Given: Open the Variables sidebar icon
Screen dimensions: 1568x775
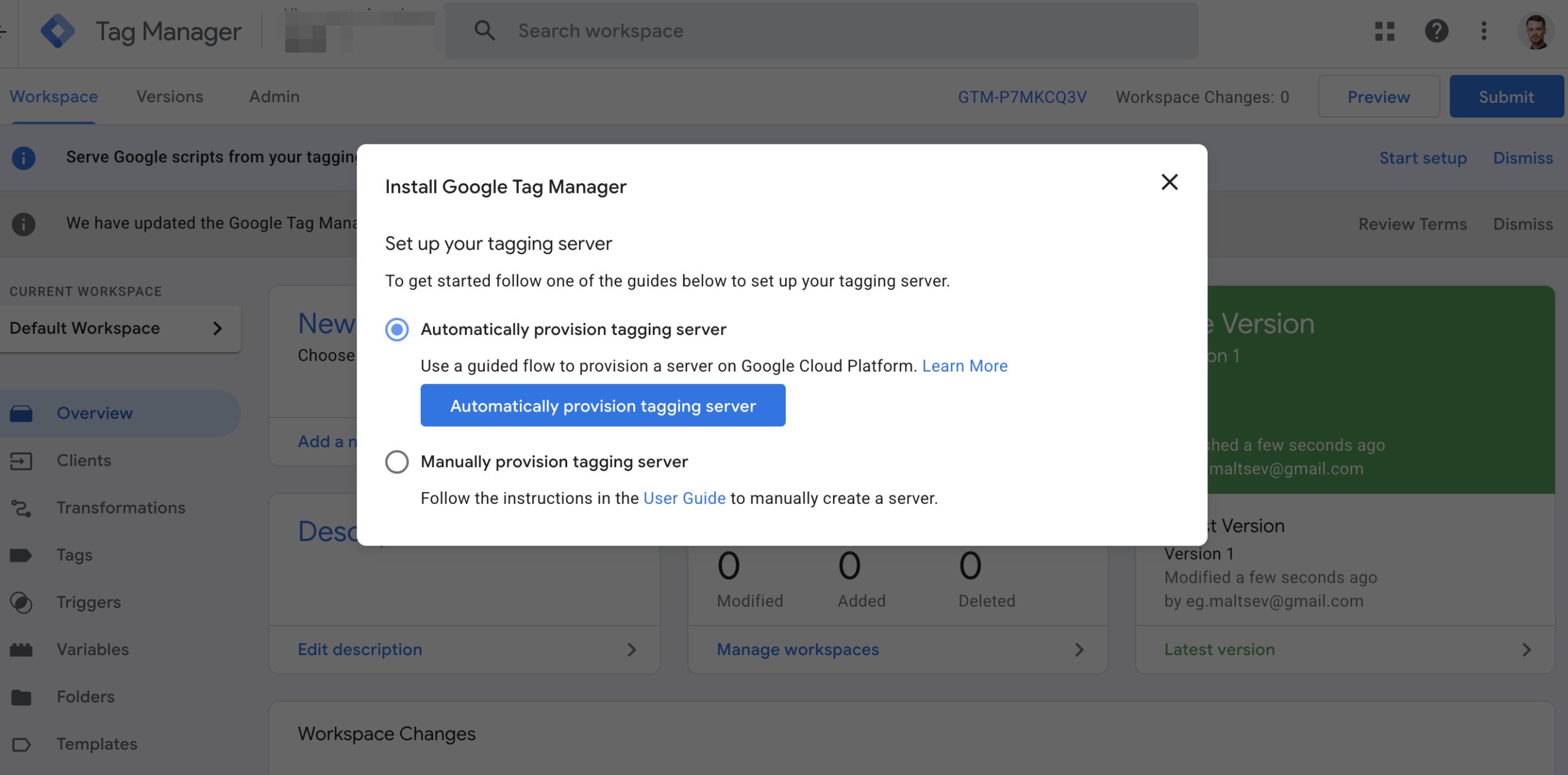Looking at the screenshot, I should pyautogui.click(x=21, y=650).
